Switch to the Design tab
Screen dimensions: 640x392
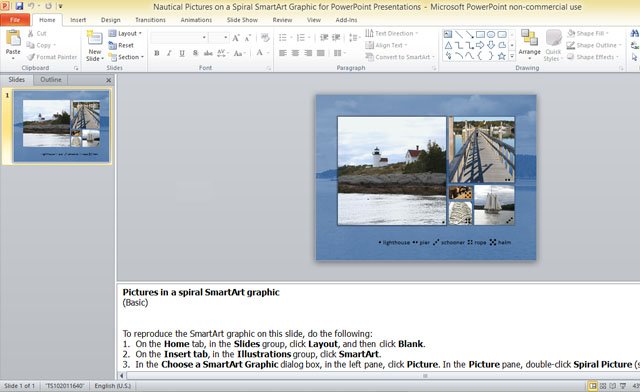tap(111, 20)
